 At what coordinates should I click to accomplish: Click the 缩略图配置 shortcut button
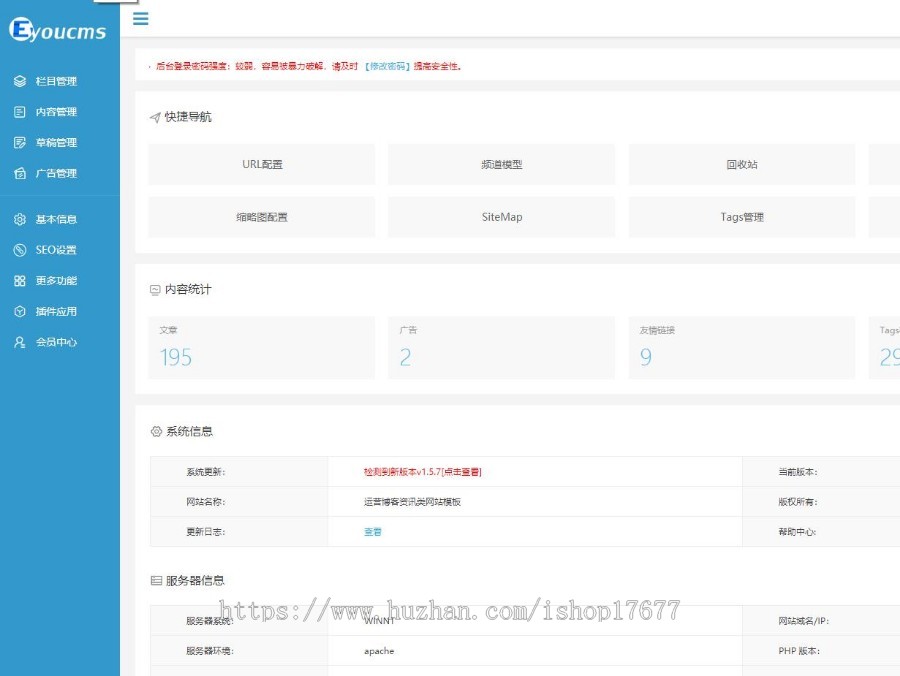coord(262,217)
